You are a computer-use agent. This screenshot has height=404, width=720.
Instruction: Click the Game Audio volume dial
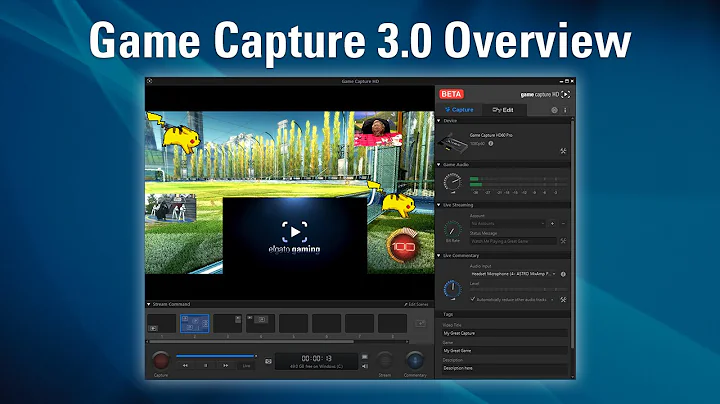coord(453,183)
